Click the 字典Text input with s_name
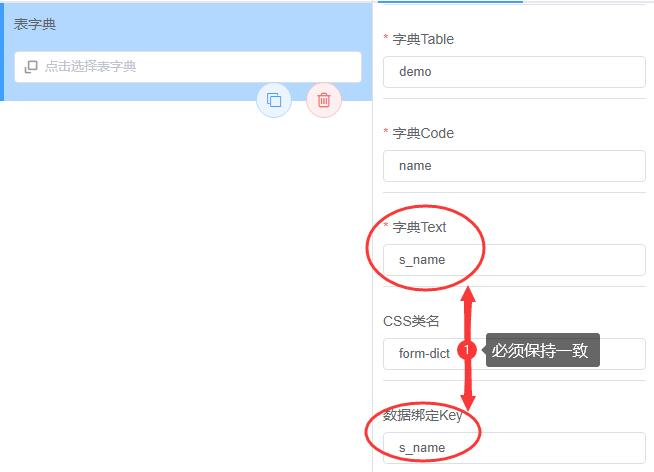 (514, 260)
